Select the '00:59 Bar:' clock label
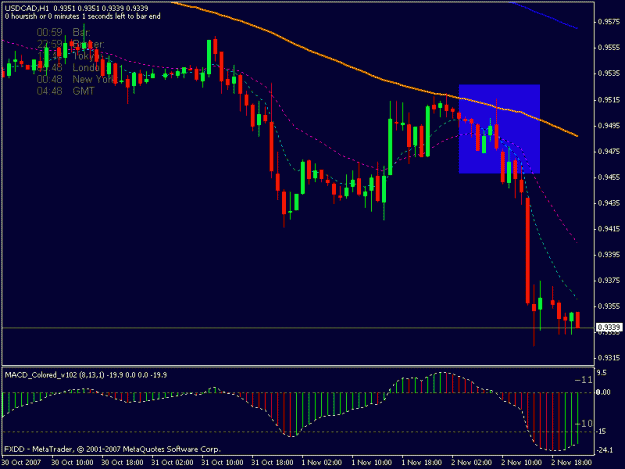Image resolution: width=625 pixels, height=469 pixels. pyautogui.click(x=64, y=32)
